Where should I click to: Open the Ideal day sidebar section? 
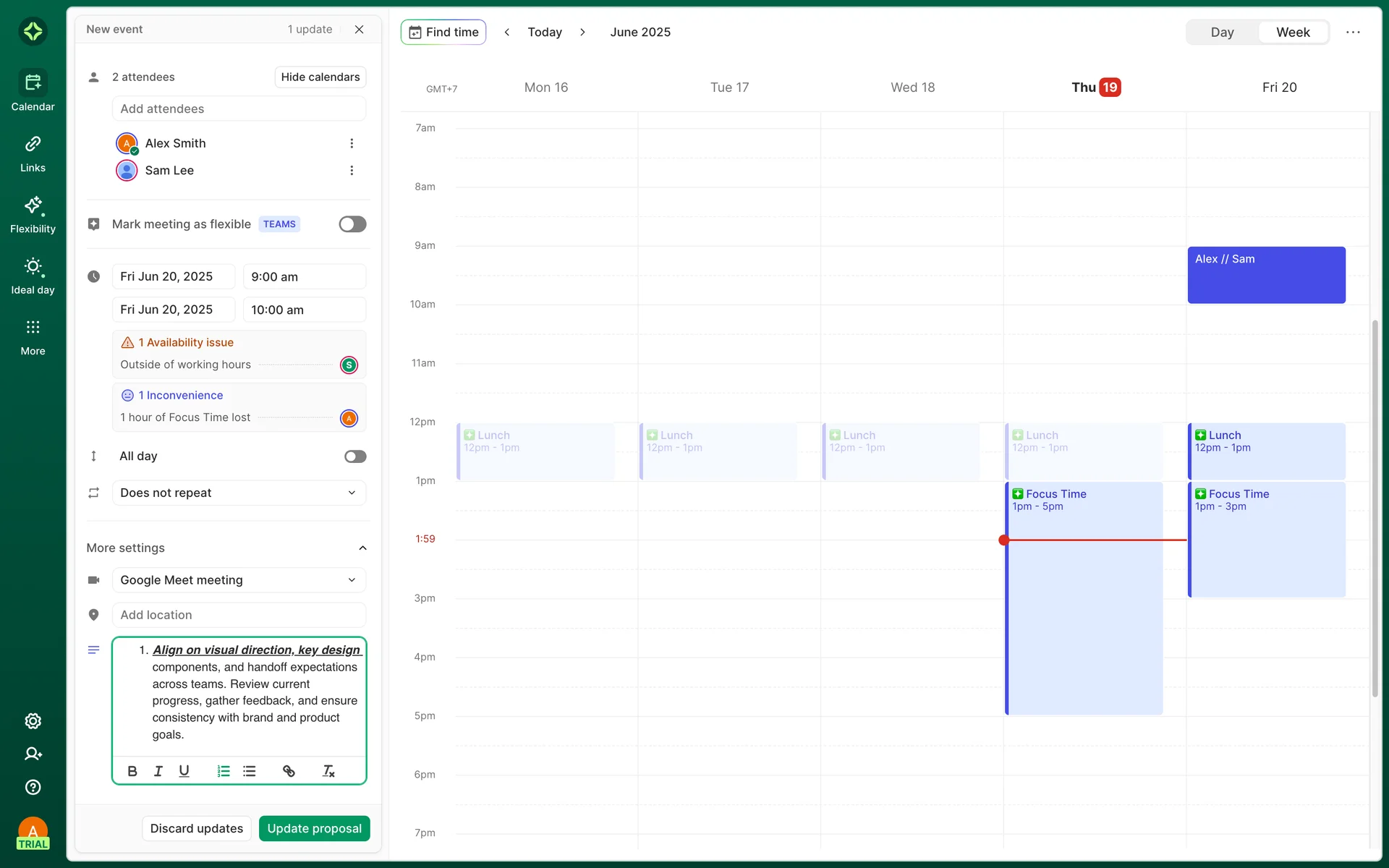[x=33, y=276]
